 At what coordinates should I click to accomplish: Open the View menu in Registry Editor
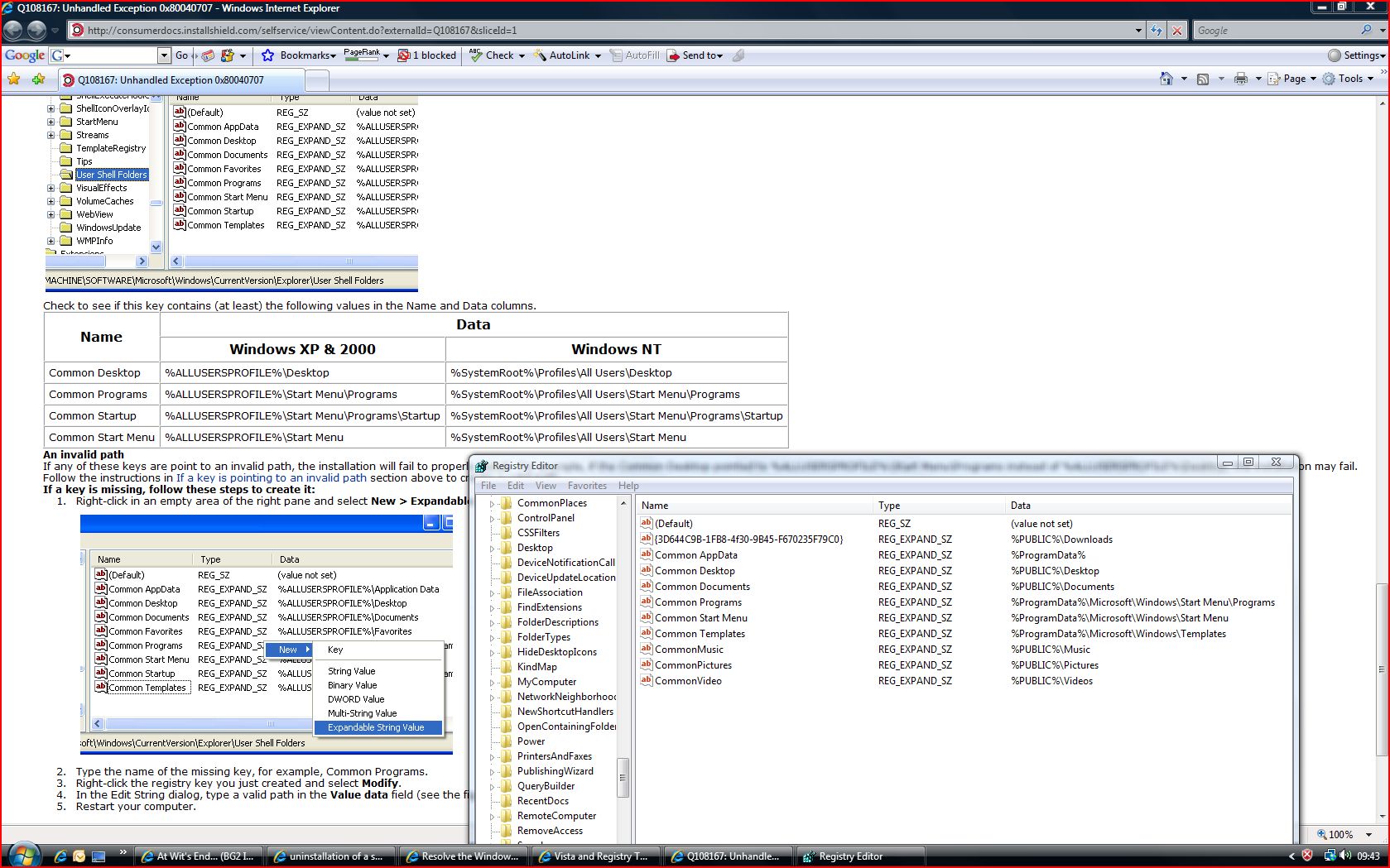point(546,486)
